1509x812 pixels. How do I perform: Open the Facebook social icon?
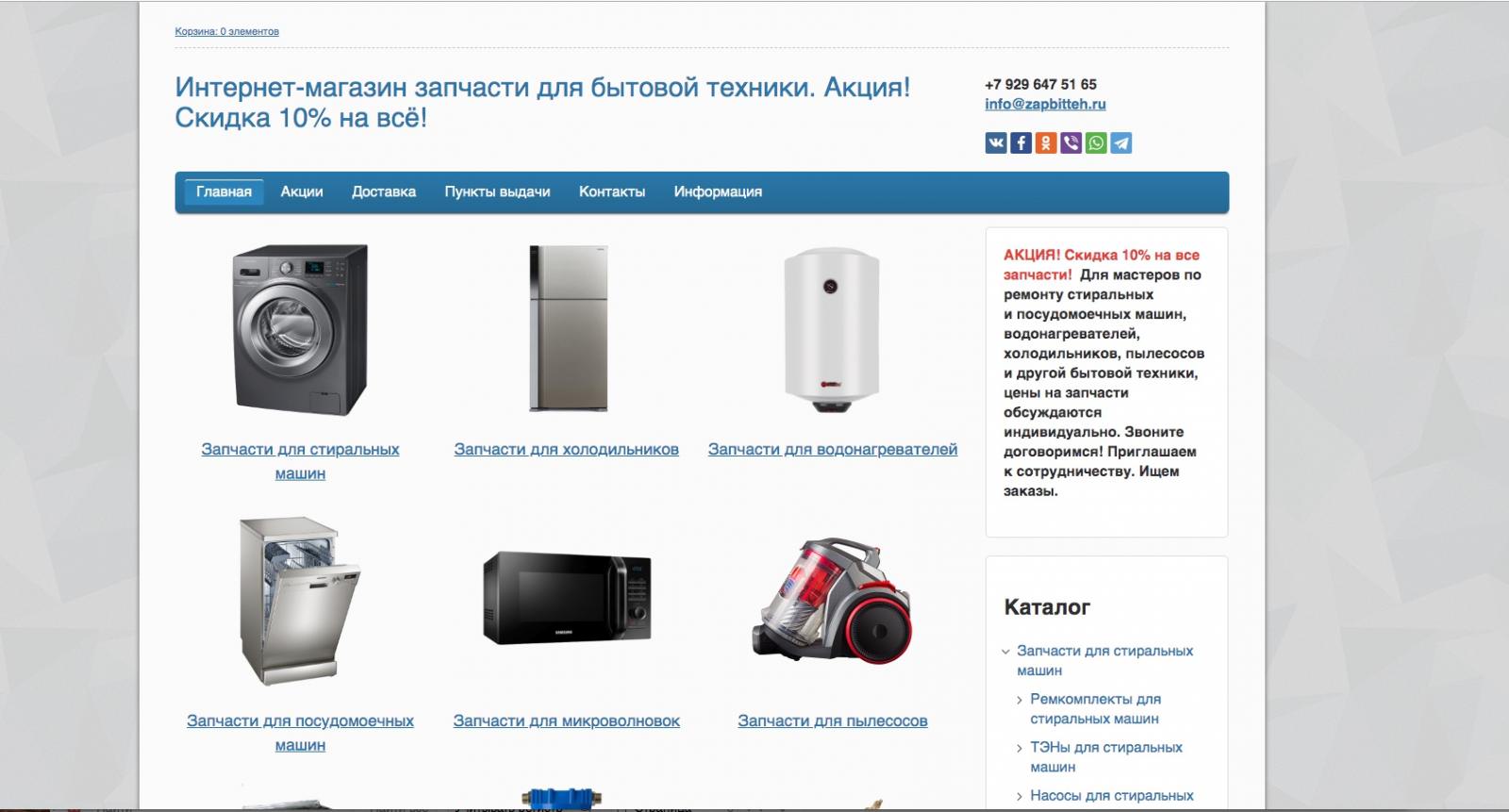pos(1020,143)
